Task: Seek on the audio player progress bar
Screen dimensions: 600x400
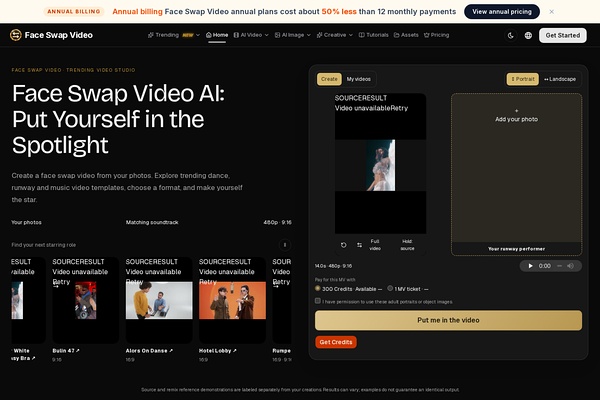Action: click(559, 266)
